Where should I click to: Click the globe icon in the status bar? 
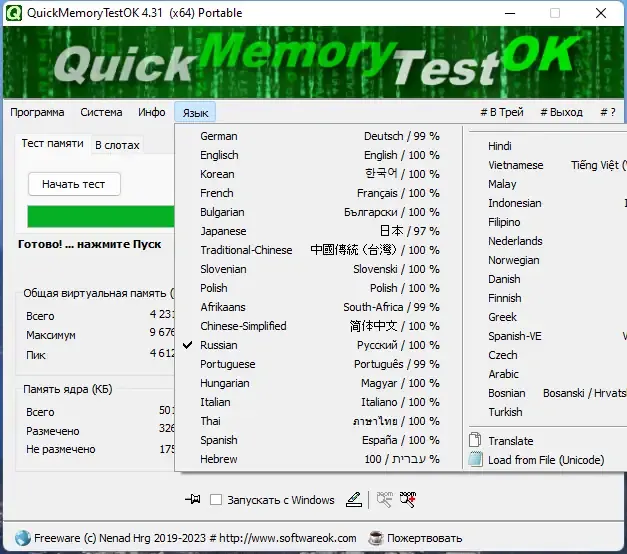pos(23,538)
